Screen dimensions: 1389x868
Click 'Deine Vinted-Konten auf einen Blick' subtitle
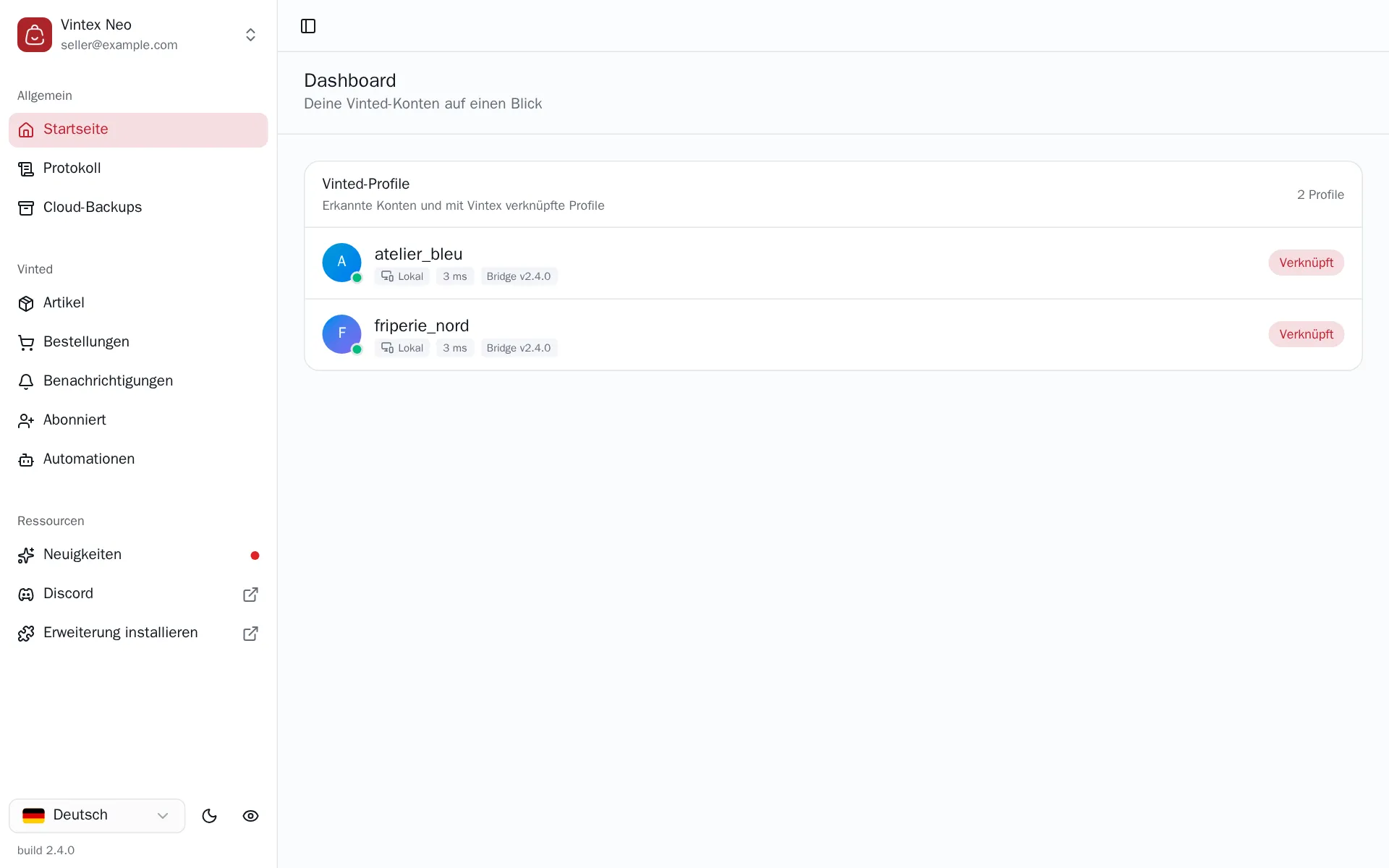click(x=423, y=103)
